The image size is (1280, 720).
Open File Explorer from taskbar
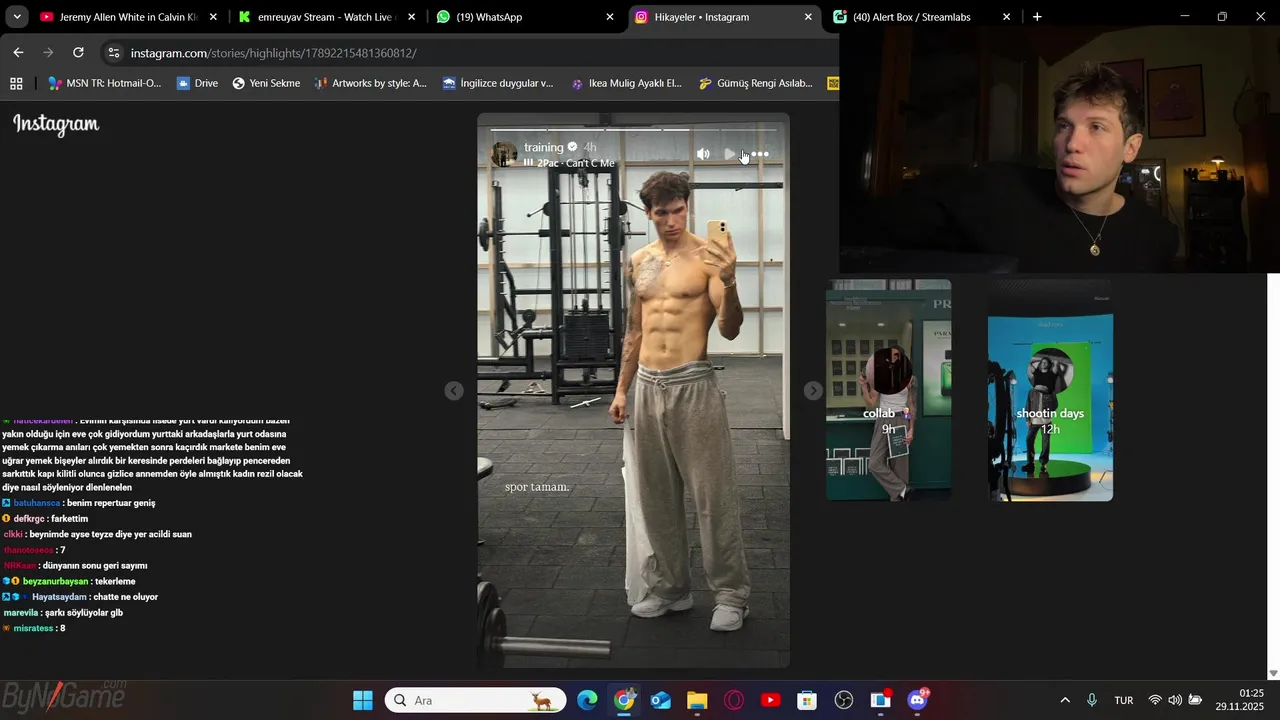click(697, 700)
